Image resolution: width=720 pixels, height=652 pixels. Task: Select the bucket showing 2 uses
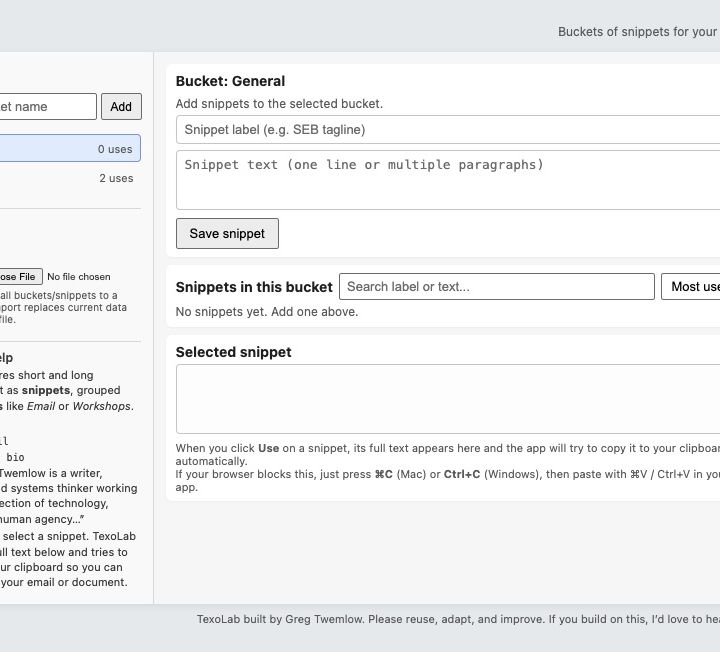tap(70, 178)
